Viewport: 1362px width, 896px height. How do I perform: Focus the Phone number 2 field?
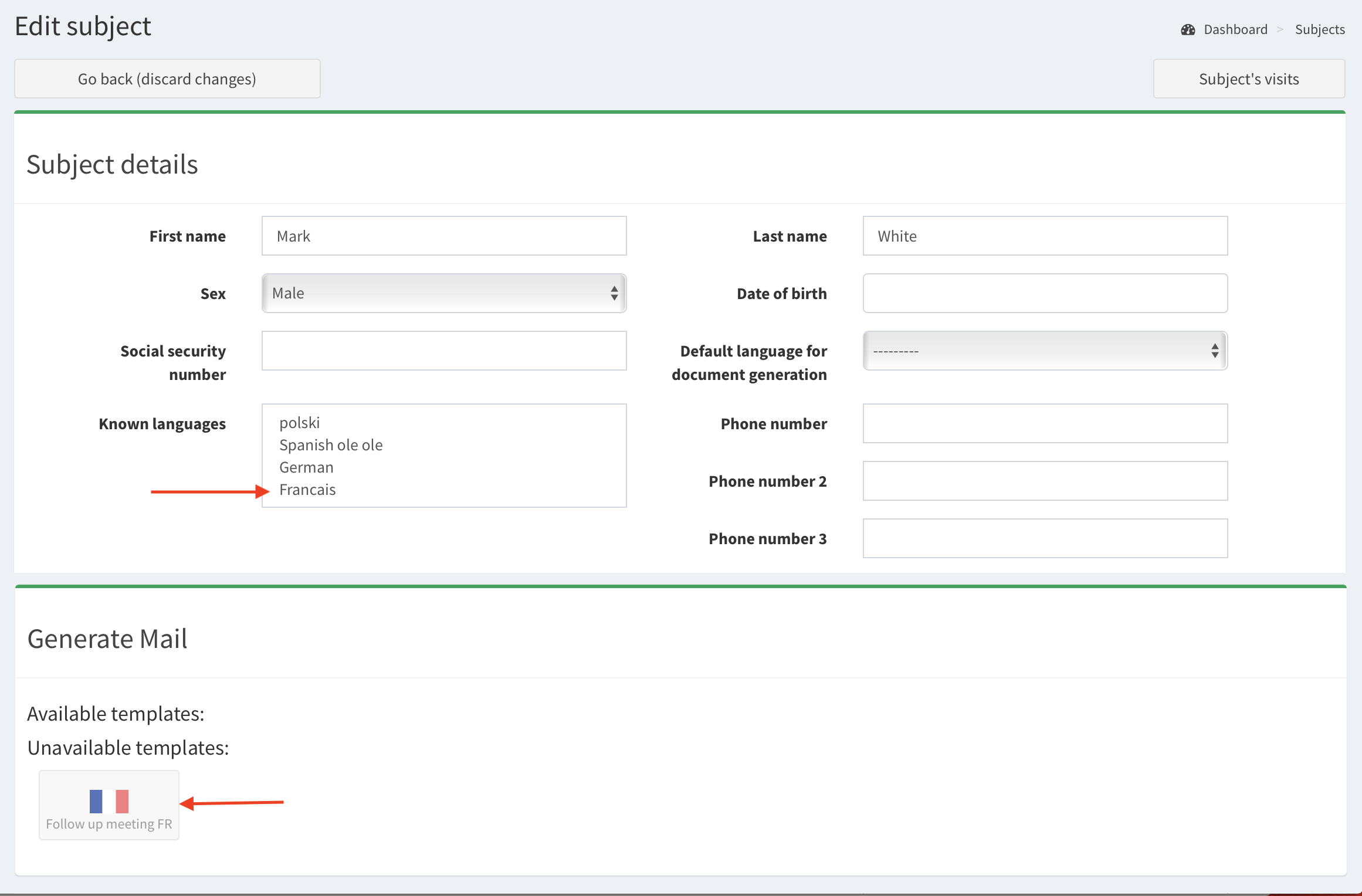[x=1045, y=481]
